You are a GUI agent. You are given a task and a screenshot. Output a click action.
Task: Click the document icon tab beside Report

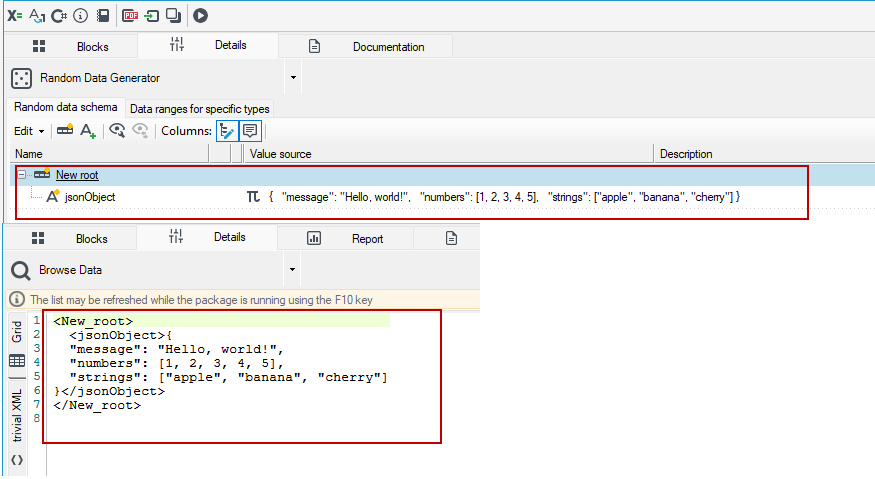point(451,238)
